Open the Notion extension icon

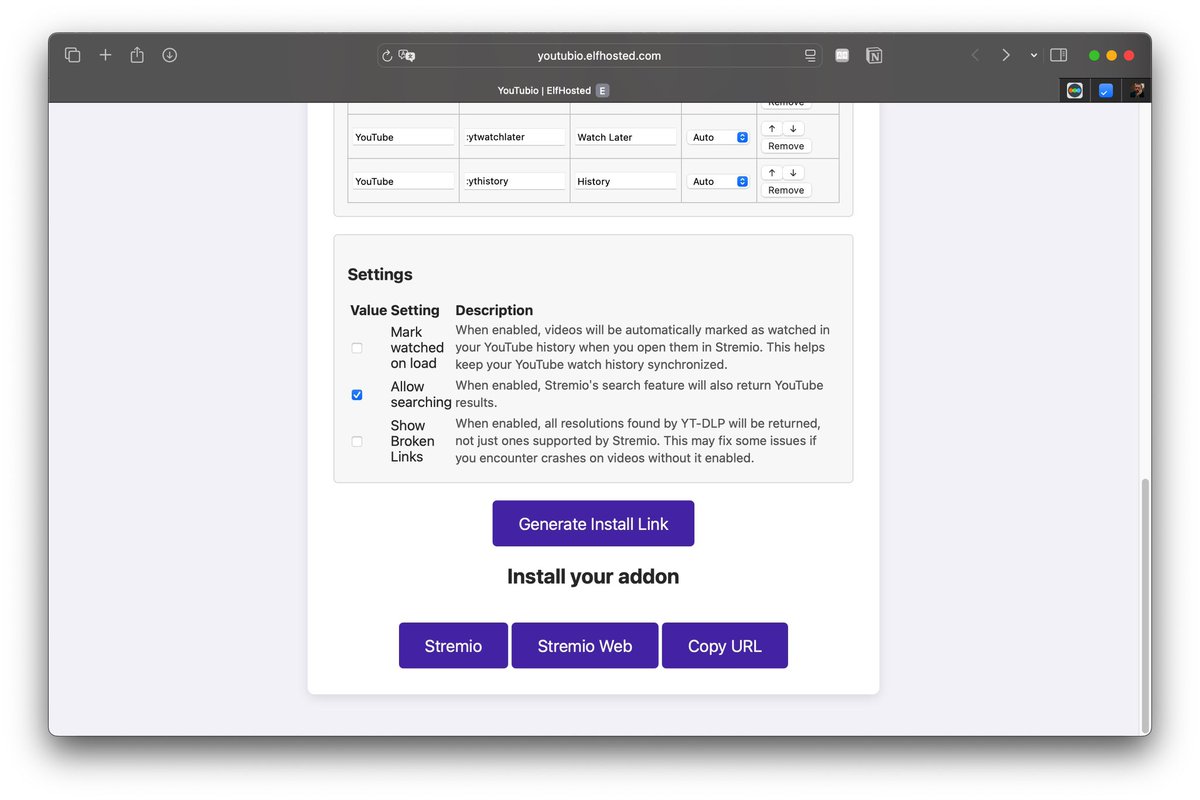(x=874, y=55)
